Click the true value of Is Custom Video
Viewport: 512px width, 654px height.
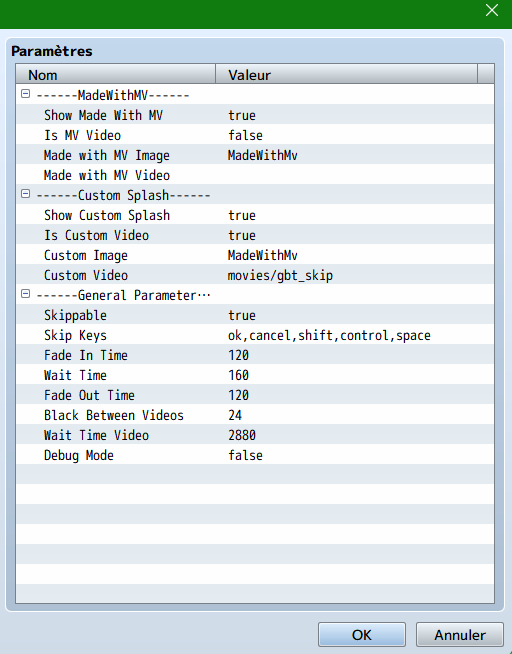(242, 235)
